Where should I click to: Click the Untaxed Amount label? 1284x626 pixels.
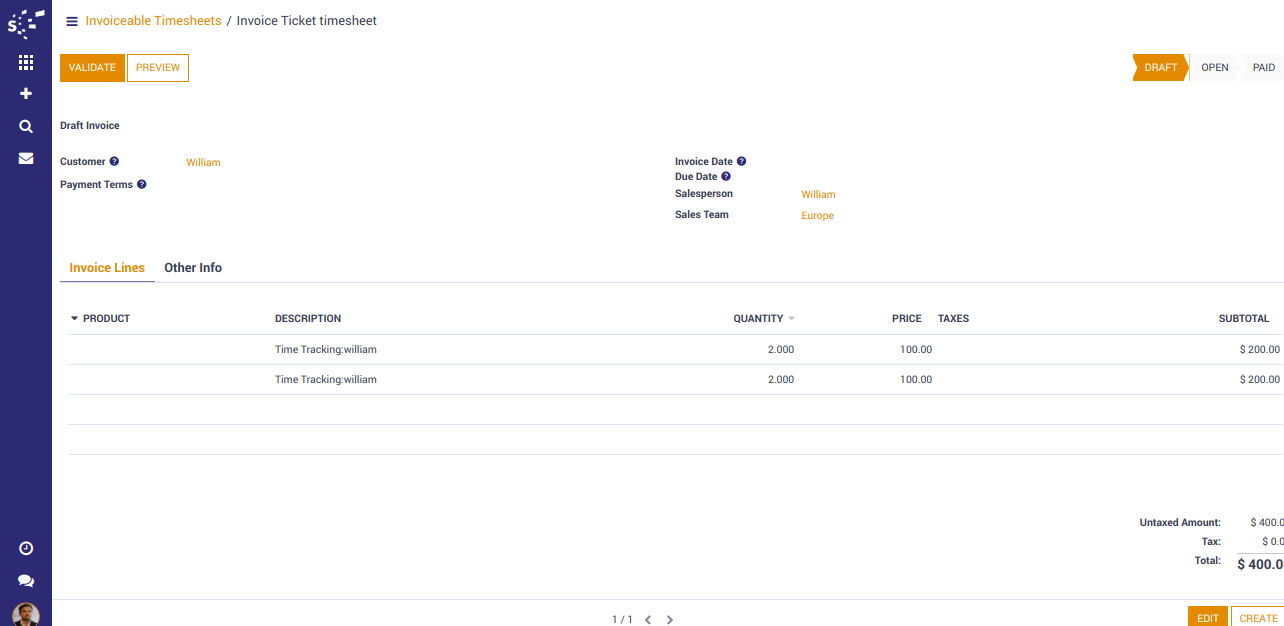(x=1180, y=523)
